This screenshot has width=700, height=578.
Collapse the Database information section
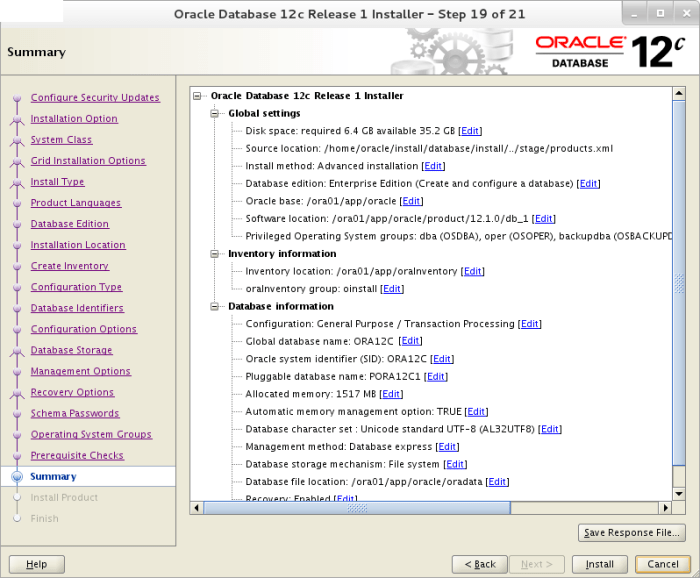tap(215, 307)
